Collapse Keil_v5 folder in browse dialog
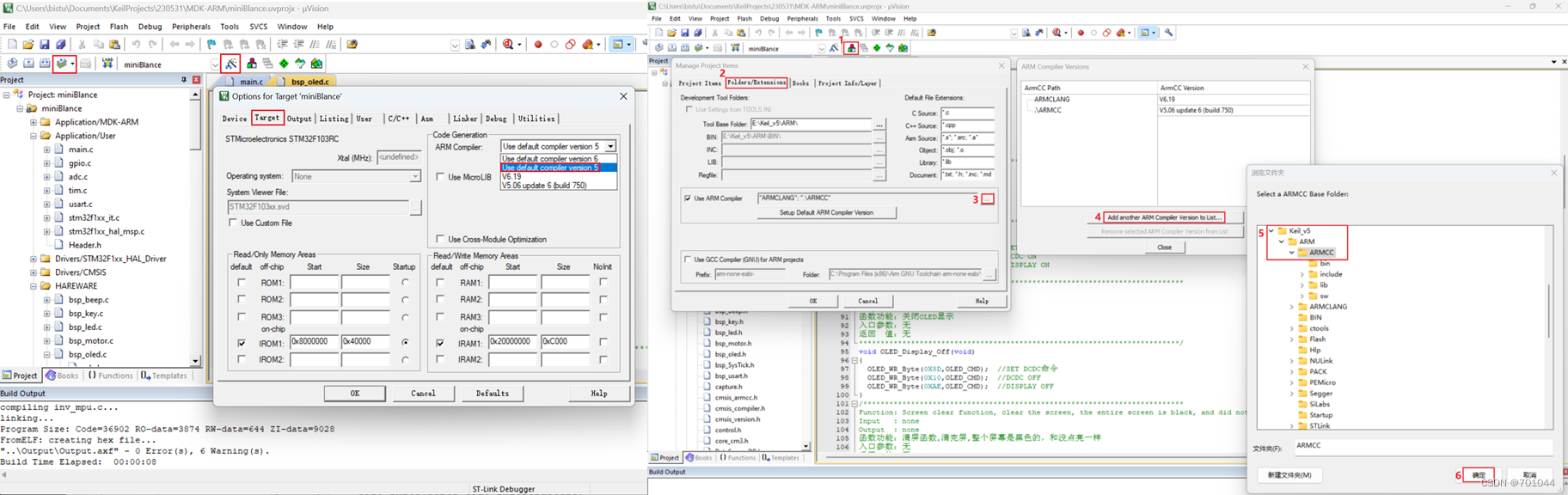 point(1271,230)
